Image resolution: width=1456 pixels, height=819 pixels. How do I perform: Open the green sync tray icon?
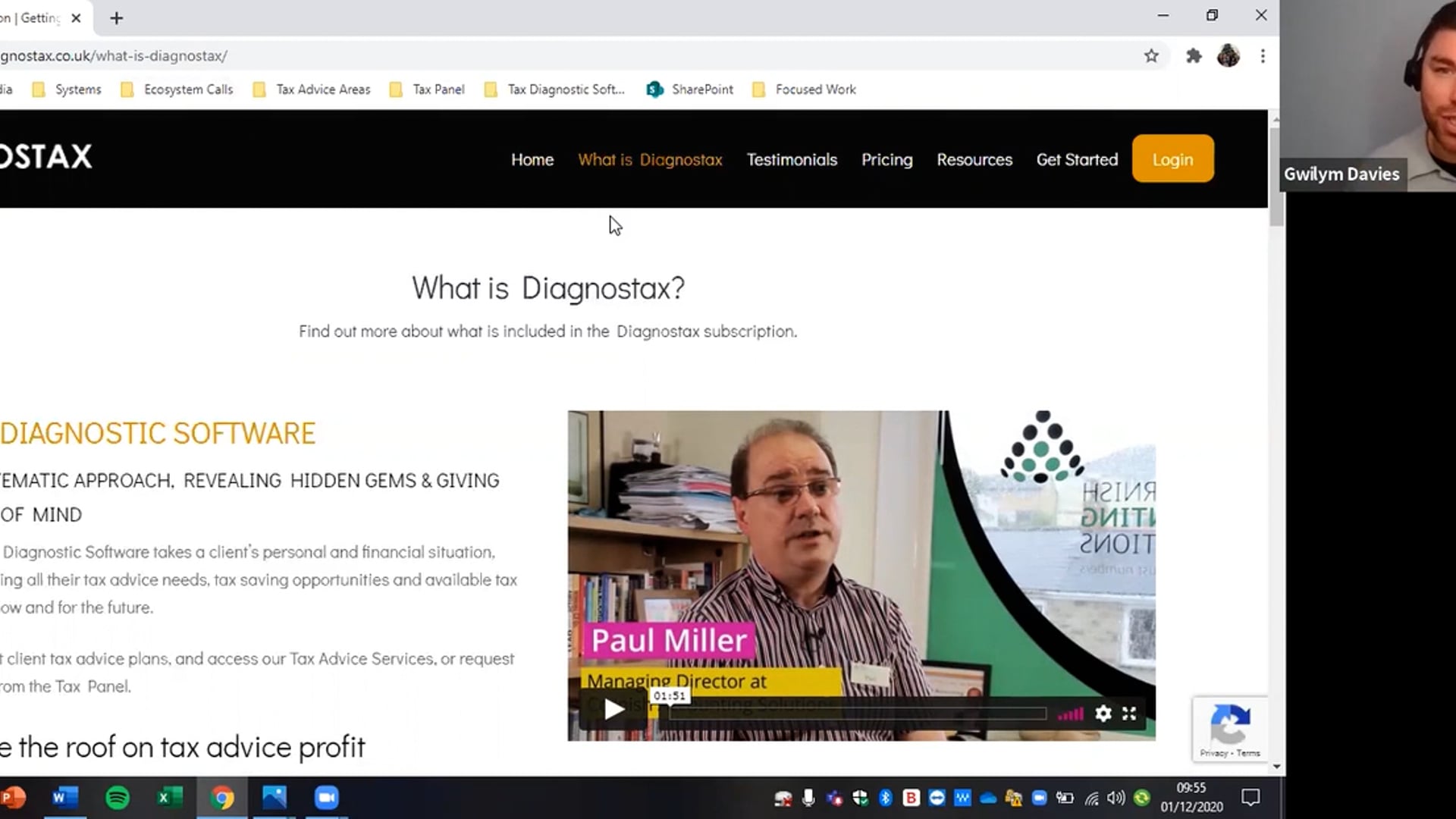pos(1142,798)
